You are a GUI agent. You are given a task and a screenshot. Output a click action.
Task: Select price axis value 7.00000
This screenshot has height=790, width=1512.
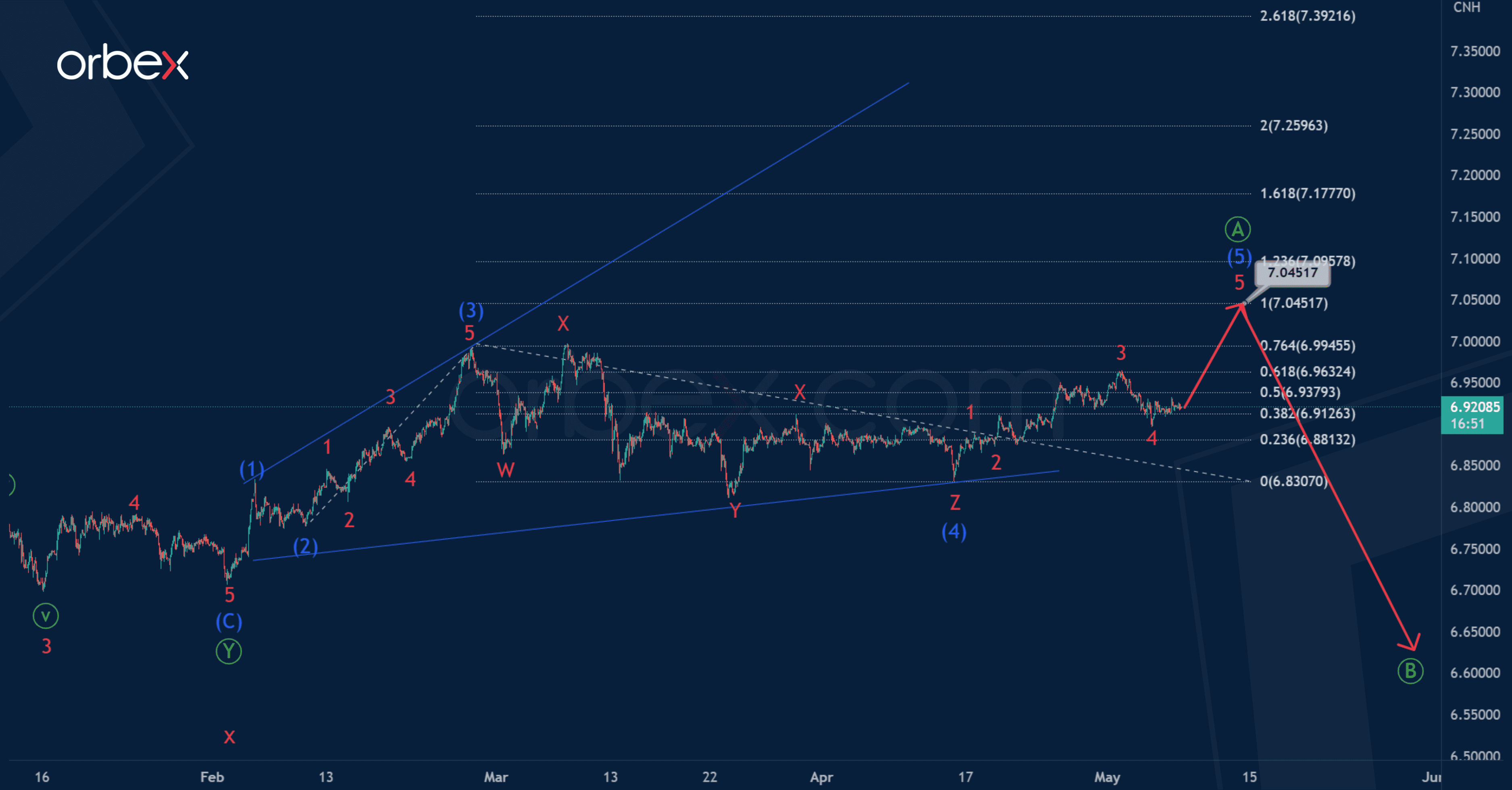(x=1475, y=342)
